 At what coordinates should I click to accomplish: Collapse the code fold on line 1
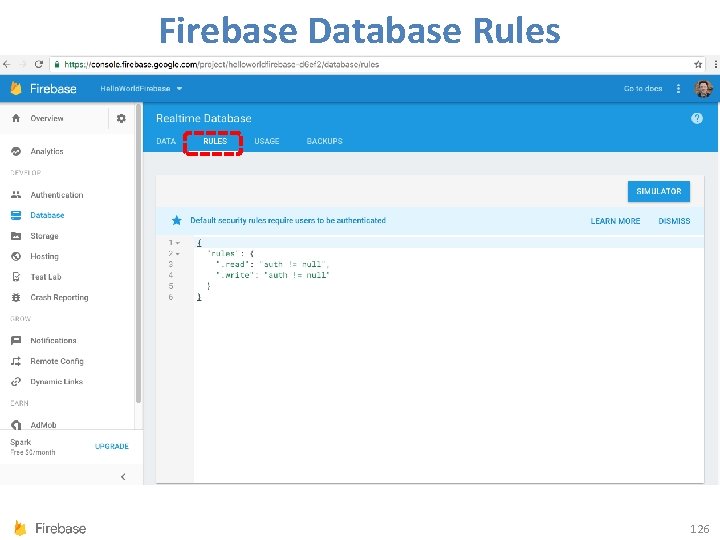coord(178,242)
